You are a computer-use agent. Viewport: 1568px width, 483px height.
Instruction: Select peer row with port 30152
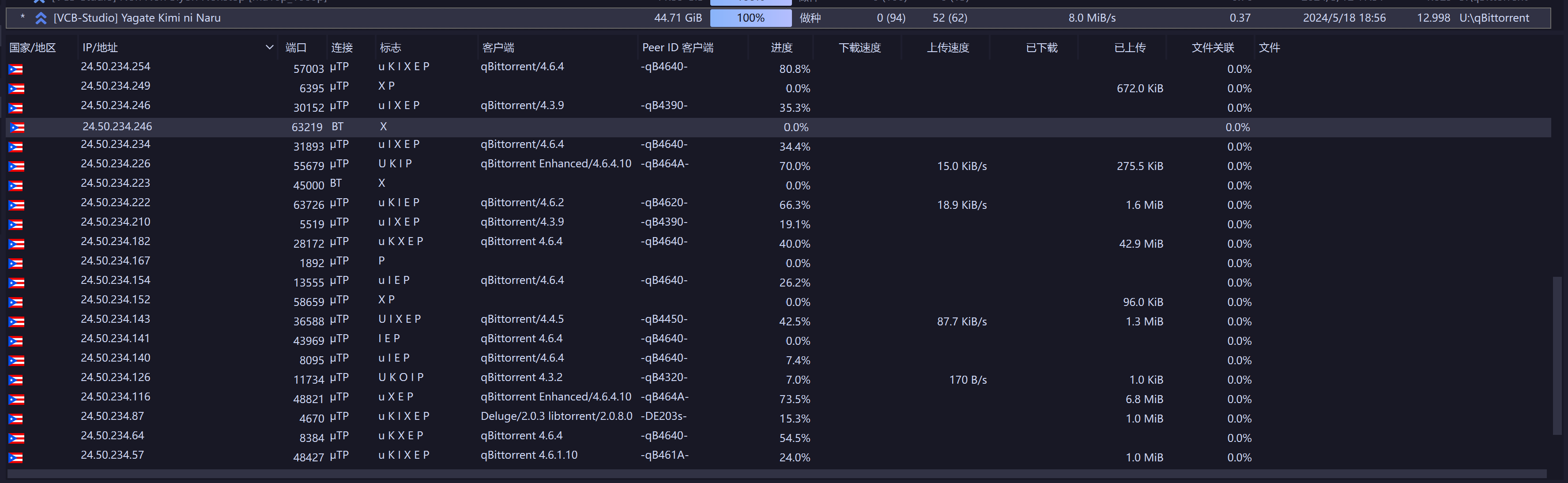pos(778,108)
